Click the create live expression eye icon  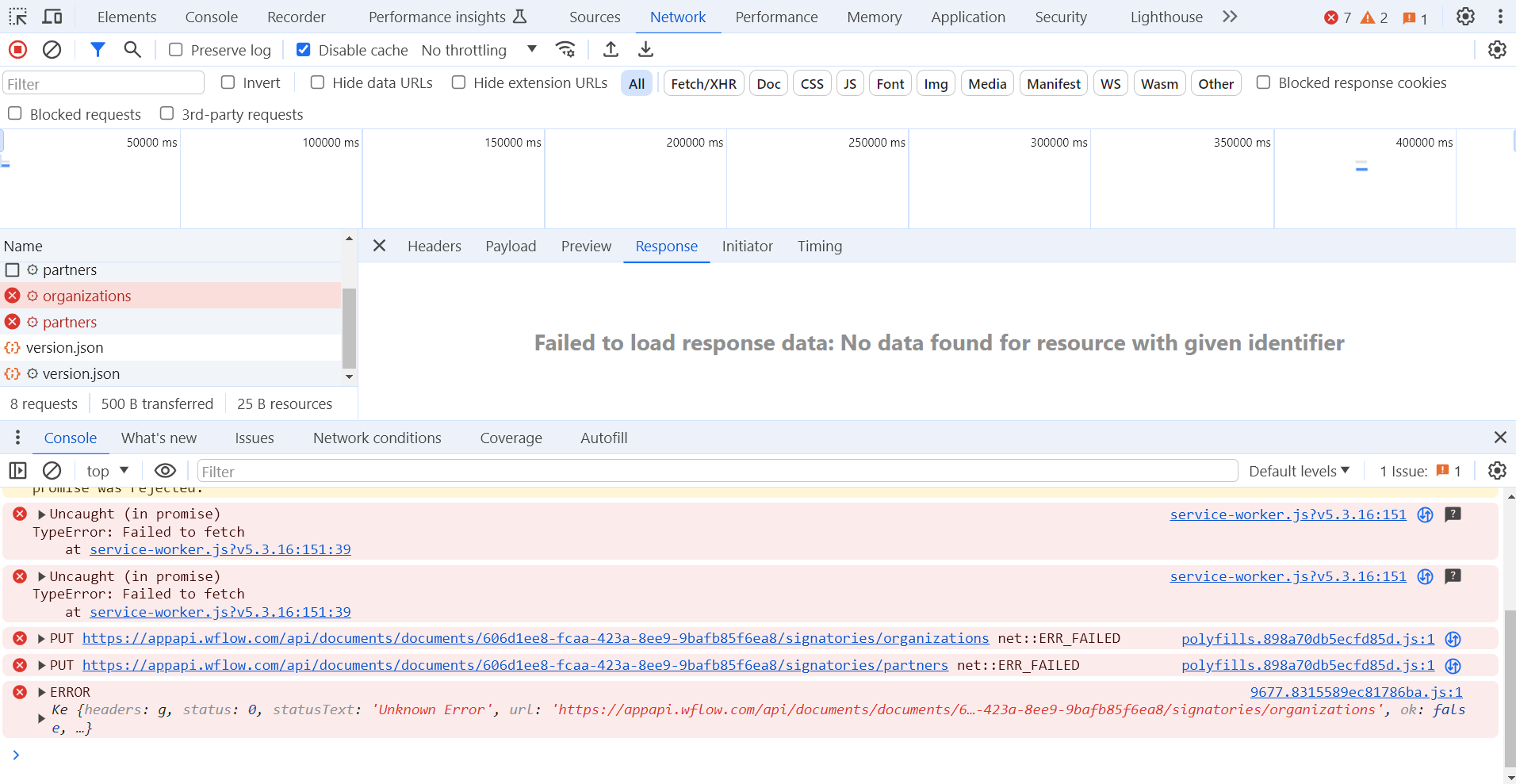(164, 470)
